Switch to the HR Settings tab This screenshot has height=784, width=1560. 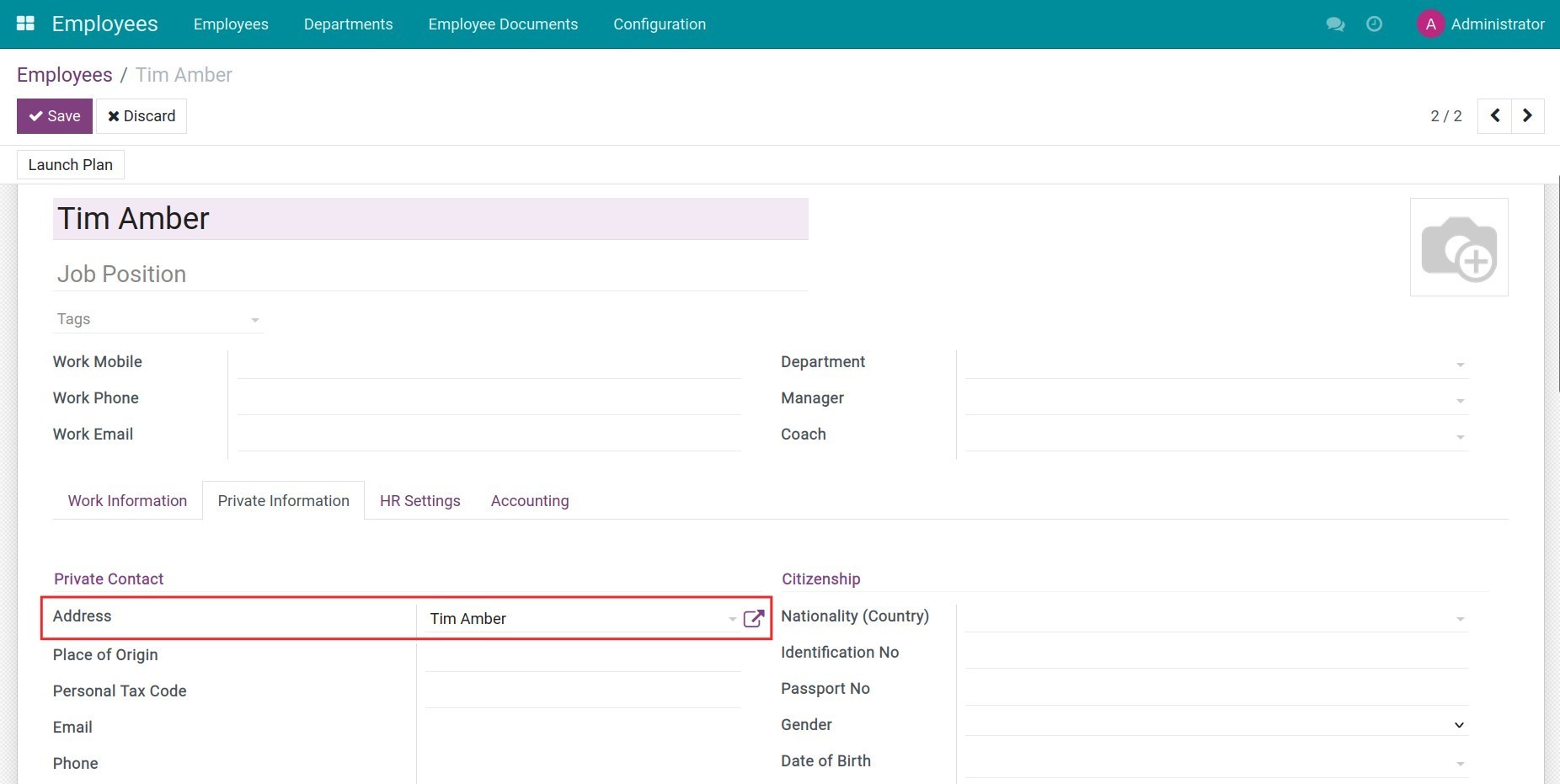click(x=419, y=500)
